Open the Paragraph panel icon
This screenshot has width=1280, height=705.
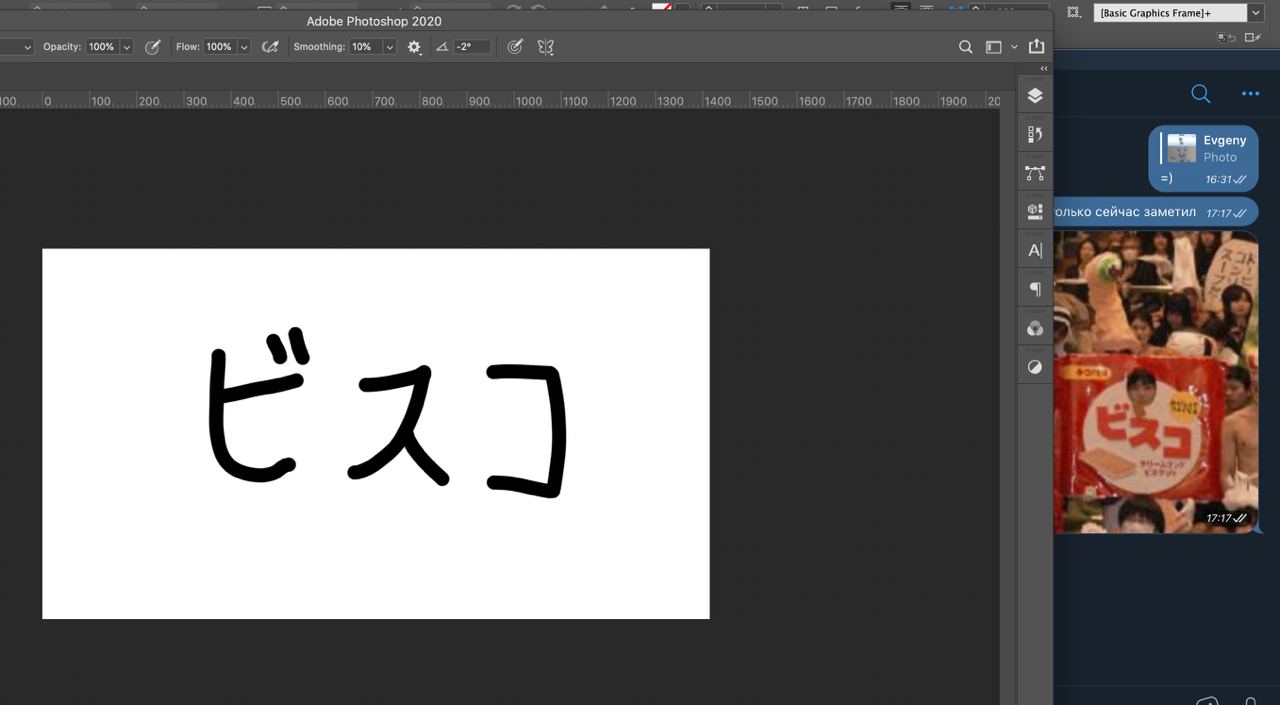1035,289
